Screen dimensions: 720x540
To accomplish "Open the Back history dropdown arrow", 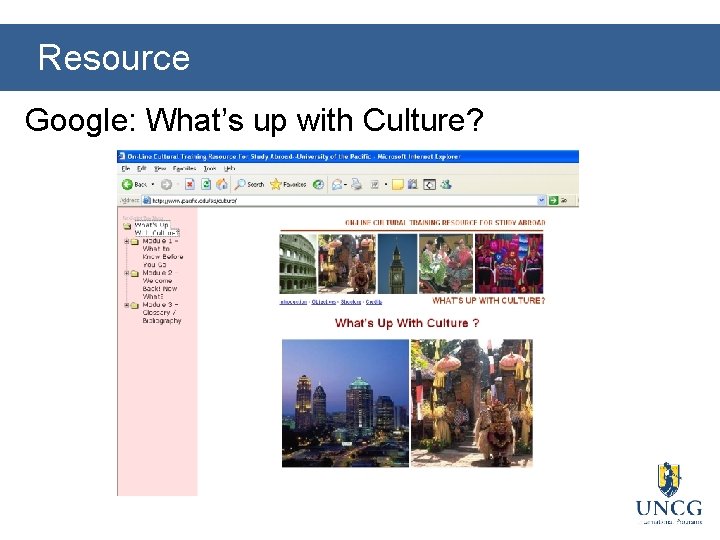I will (153, 185).
